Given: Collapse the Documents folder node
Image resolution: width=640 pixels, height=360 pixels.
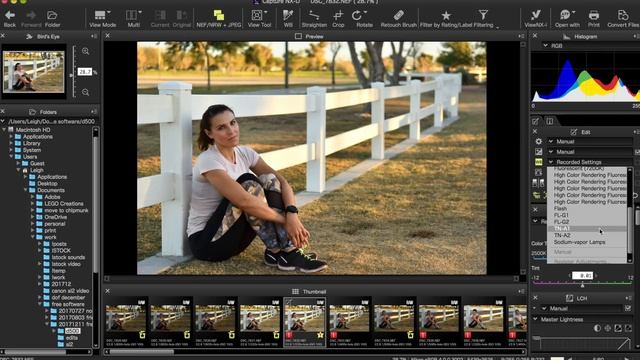Looking at the screenshot, I should tap(26, 190).
